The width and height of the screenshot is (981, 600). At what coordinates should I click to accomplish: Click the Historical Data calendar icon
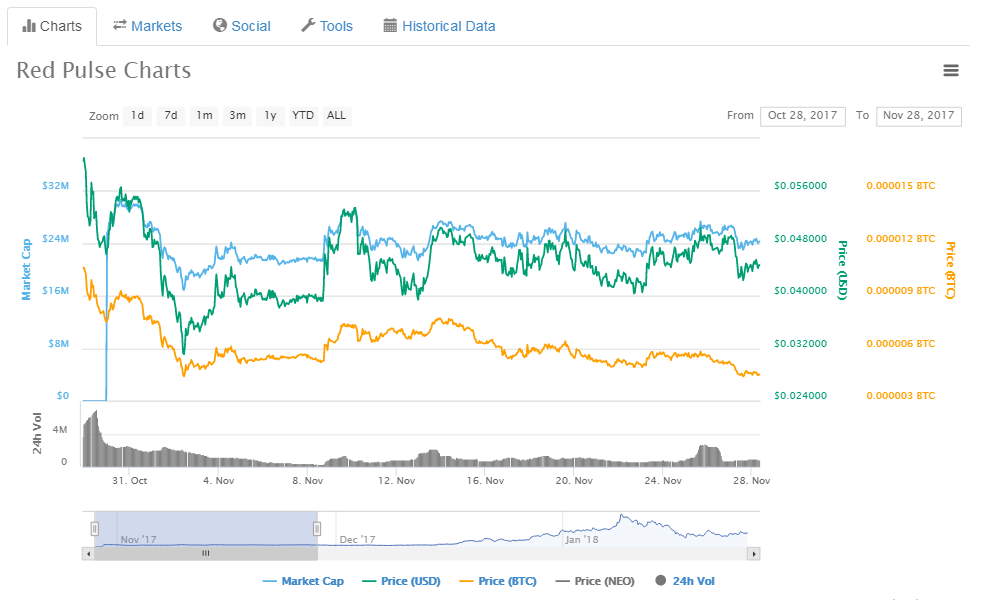pyautogui.click(x=390, y=26)
